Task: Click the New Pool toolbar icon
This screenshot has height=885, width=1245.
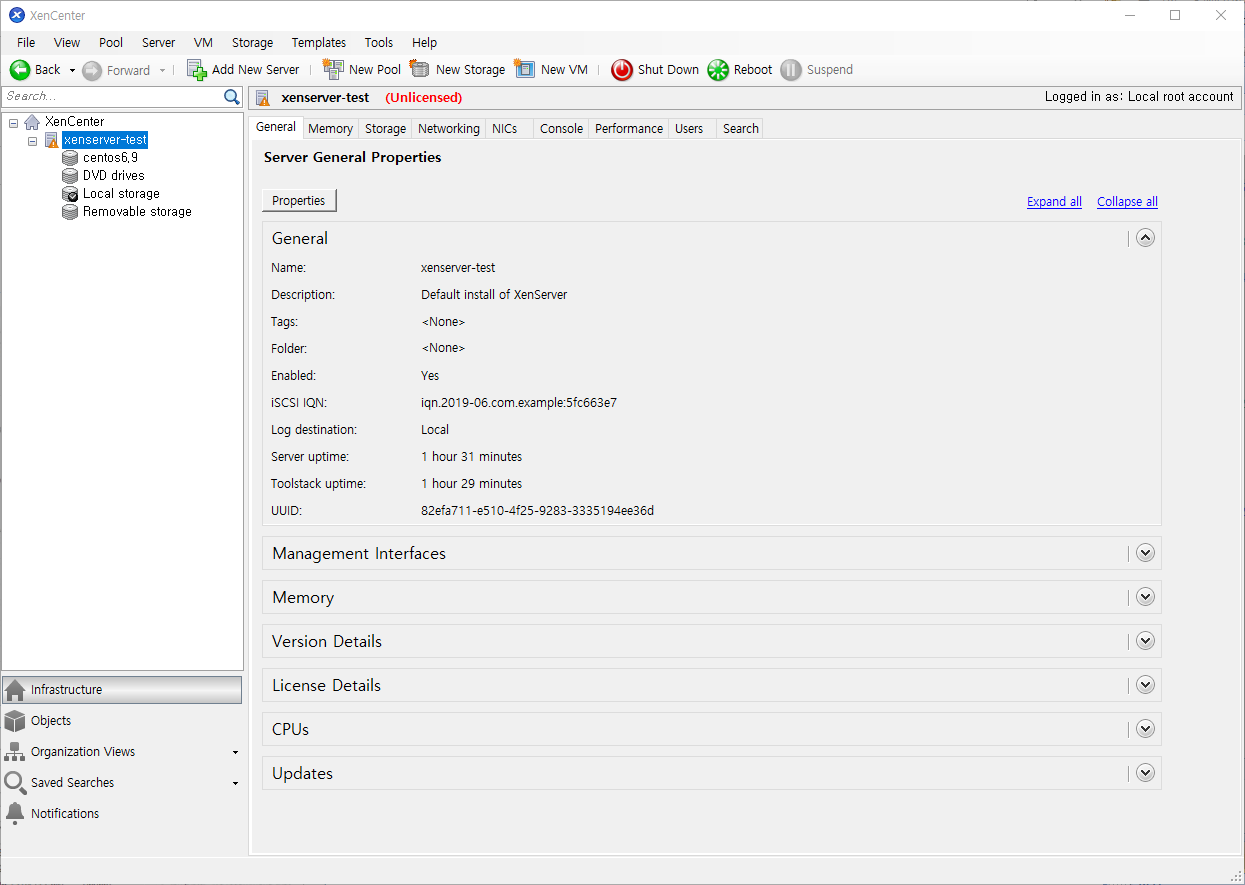Action: (x=333, y=69)
